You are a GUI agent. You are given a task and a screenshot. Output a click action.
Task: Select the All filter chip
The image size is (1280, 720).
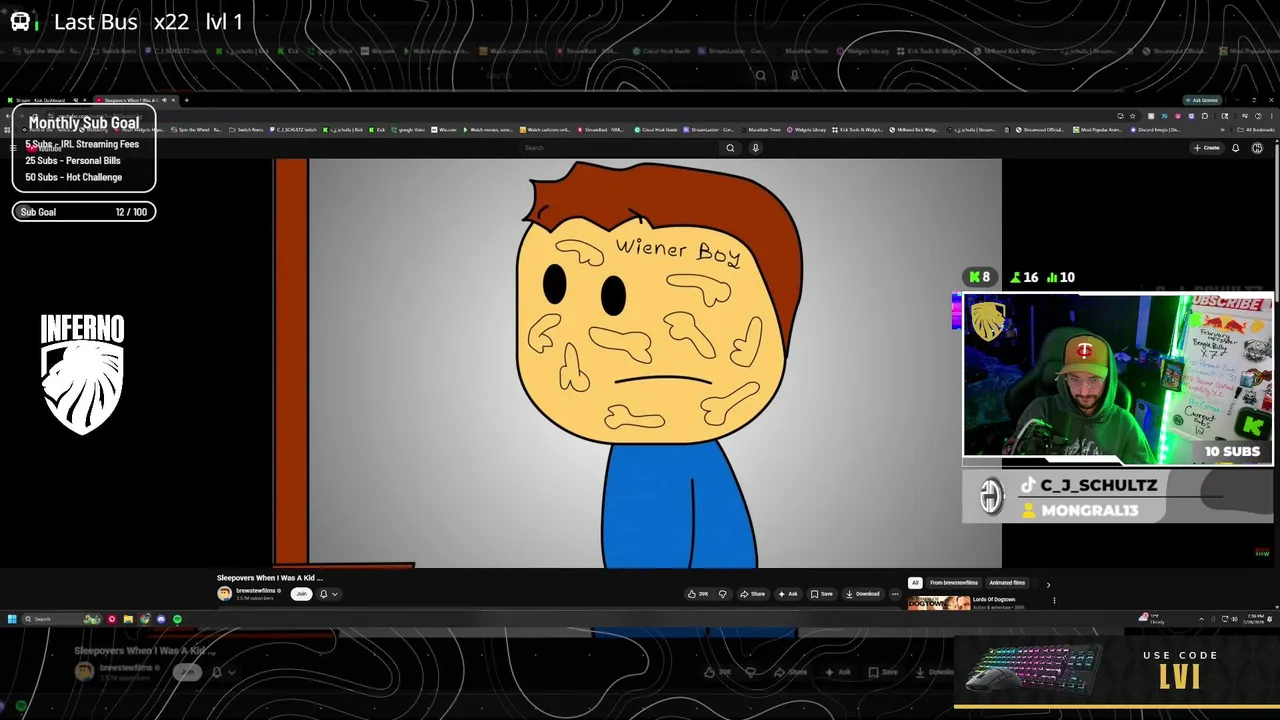point(915,583)
